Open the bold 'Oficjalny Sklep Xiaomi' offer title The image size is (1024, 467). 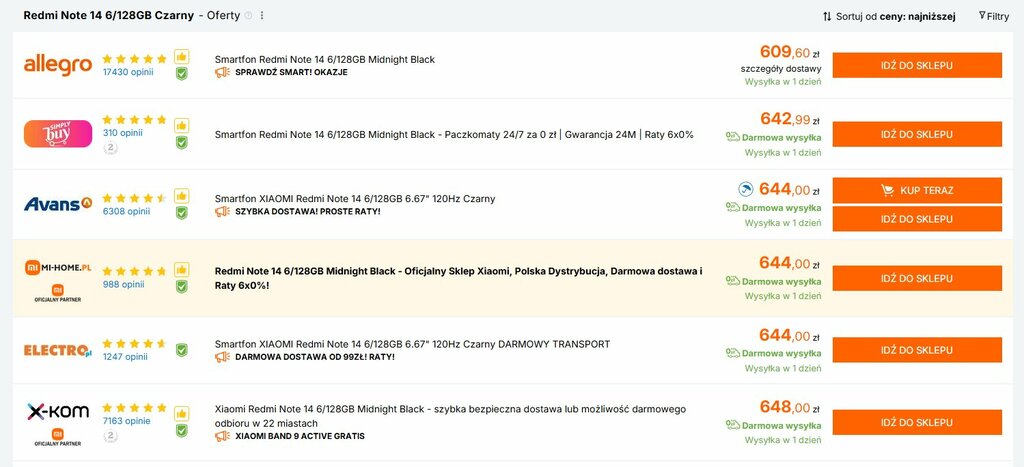coord(458,278)
